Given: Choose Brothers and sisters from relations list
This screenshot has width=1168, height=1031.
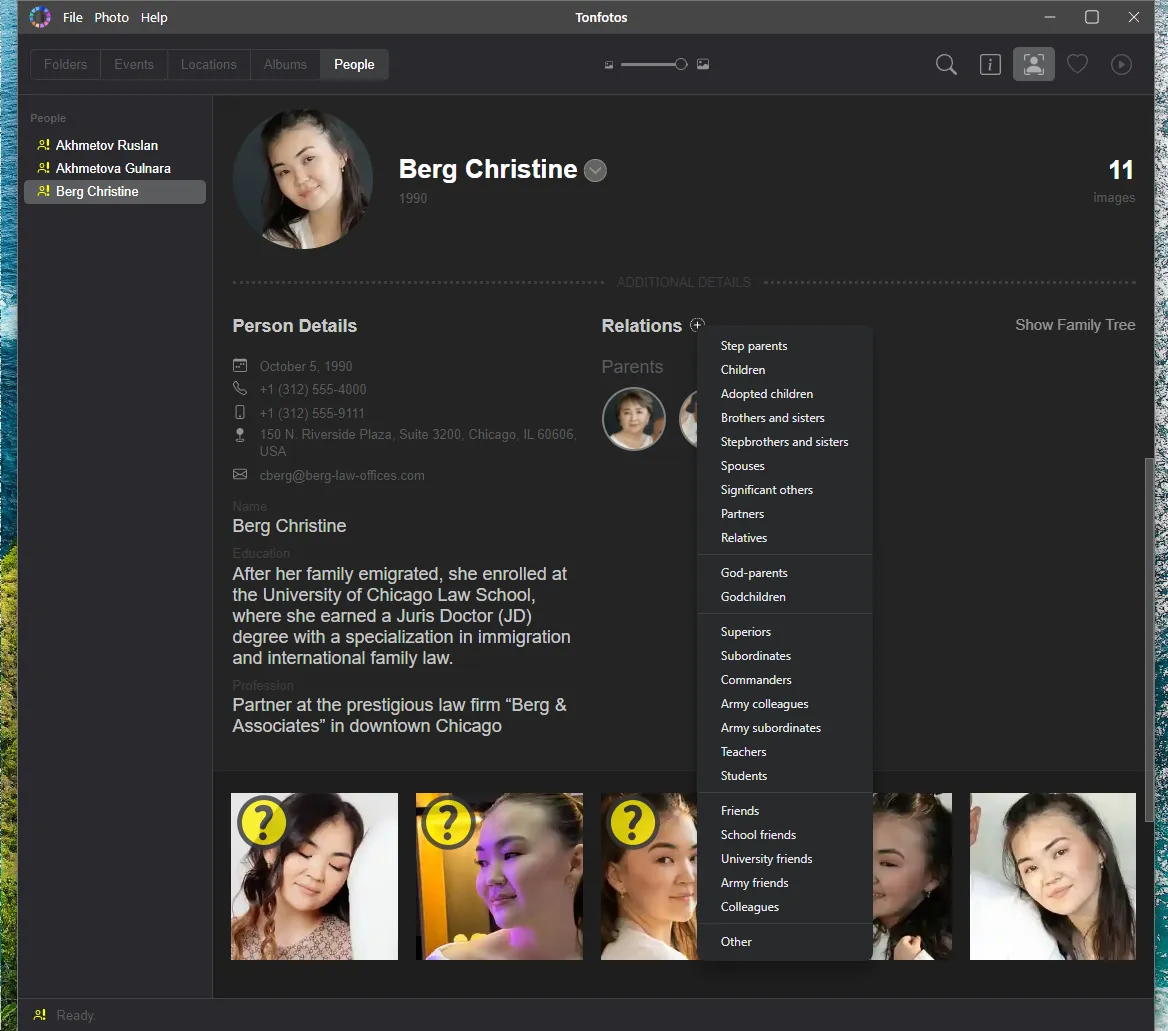Looking at the screenshot, I should [x=772, y=418].
